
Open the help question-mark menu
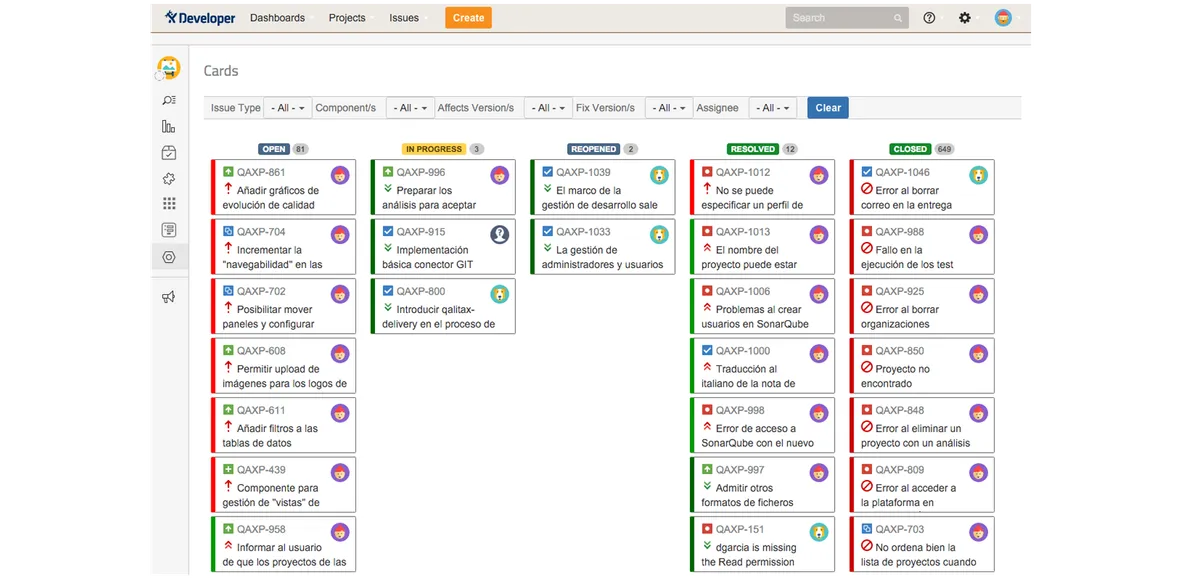tap(929, 17)
